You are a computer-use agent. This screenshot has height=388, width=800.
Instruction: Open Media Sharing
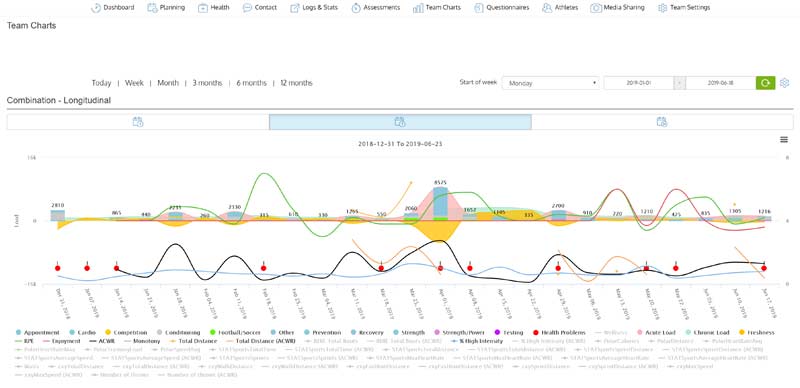coord(617,8)
